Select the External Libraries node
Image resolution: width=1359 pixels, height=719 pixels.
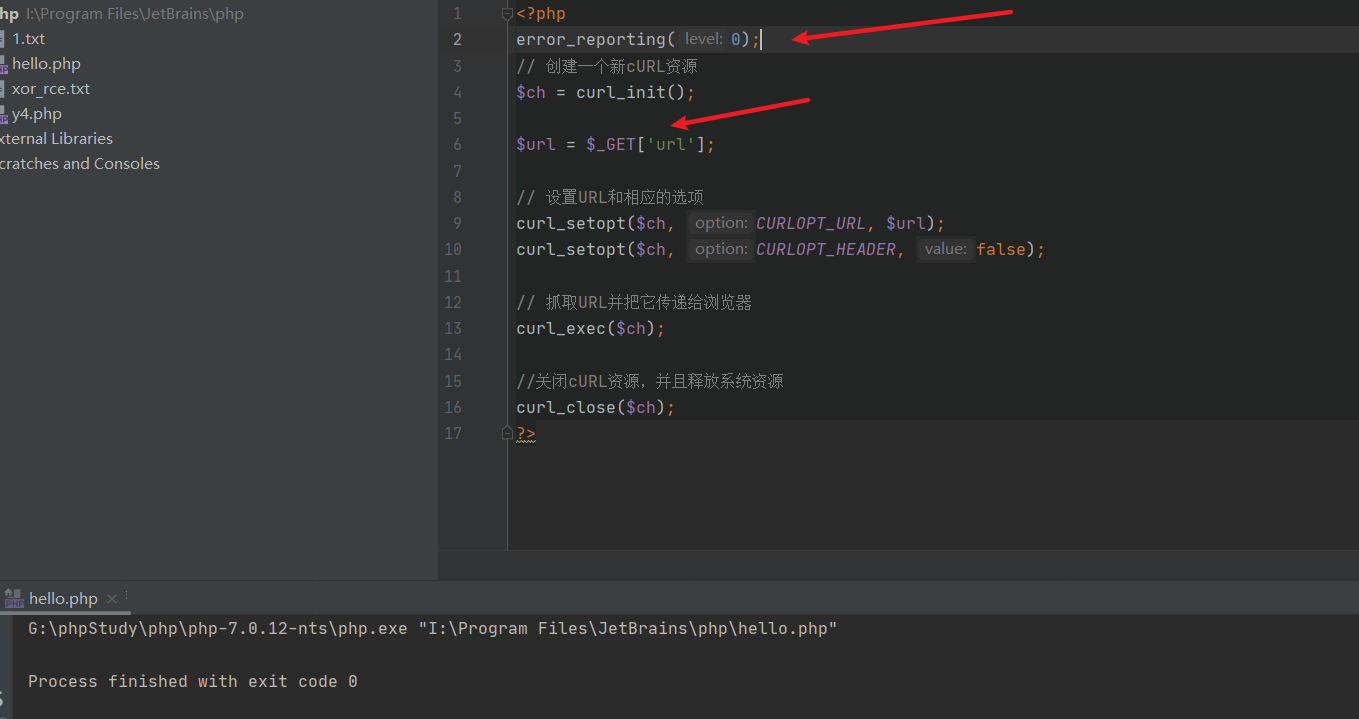pyautogui.click(x=56, y=139)
